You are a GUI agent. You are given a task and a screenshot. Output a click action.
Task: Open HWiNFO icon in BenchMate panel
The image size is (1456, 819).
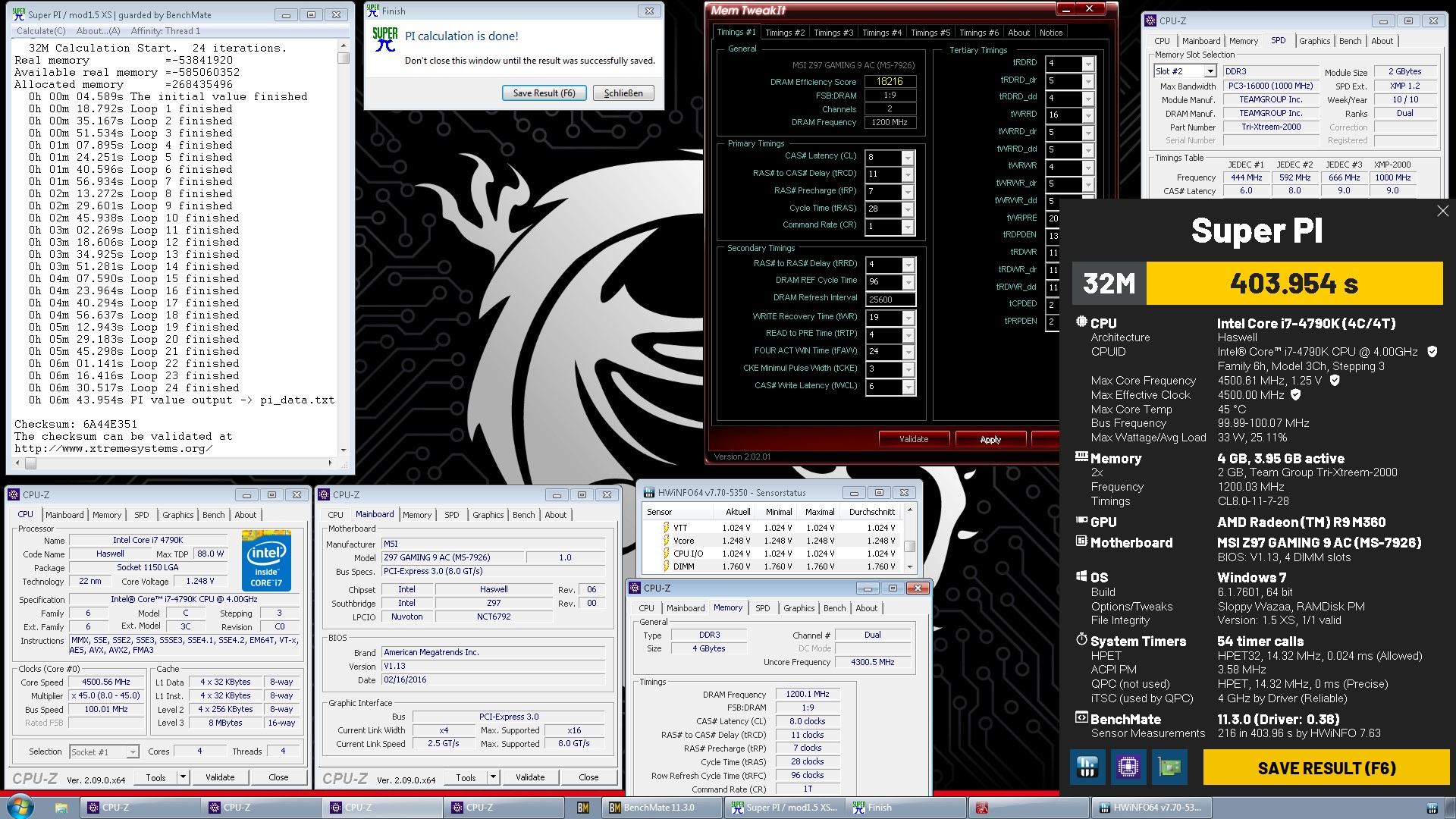click(x=1087, y=767)
